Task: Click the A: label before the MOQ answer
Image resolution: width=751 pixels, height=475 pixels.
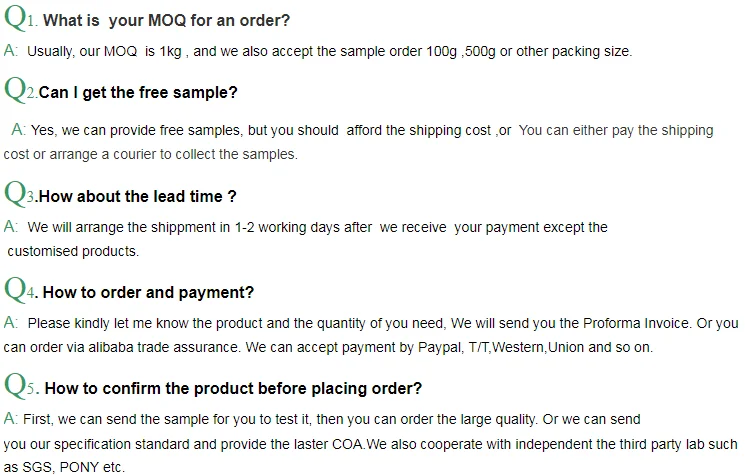Action: click(11, 50)
